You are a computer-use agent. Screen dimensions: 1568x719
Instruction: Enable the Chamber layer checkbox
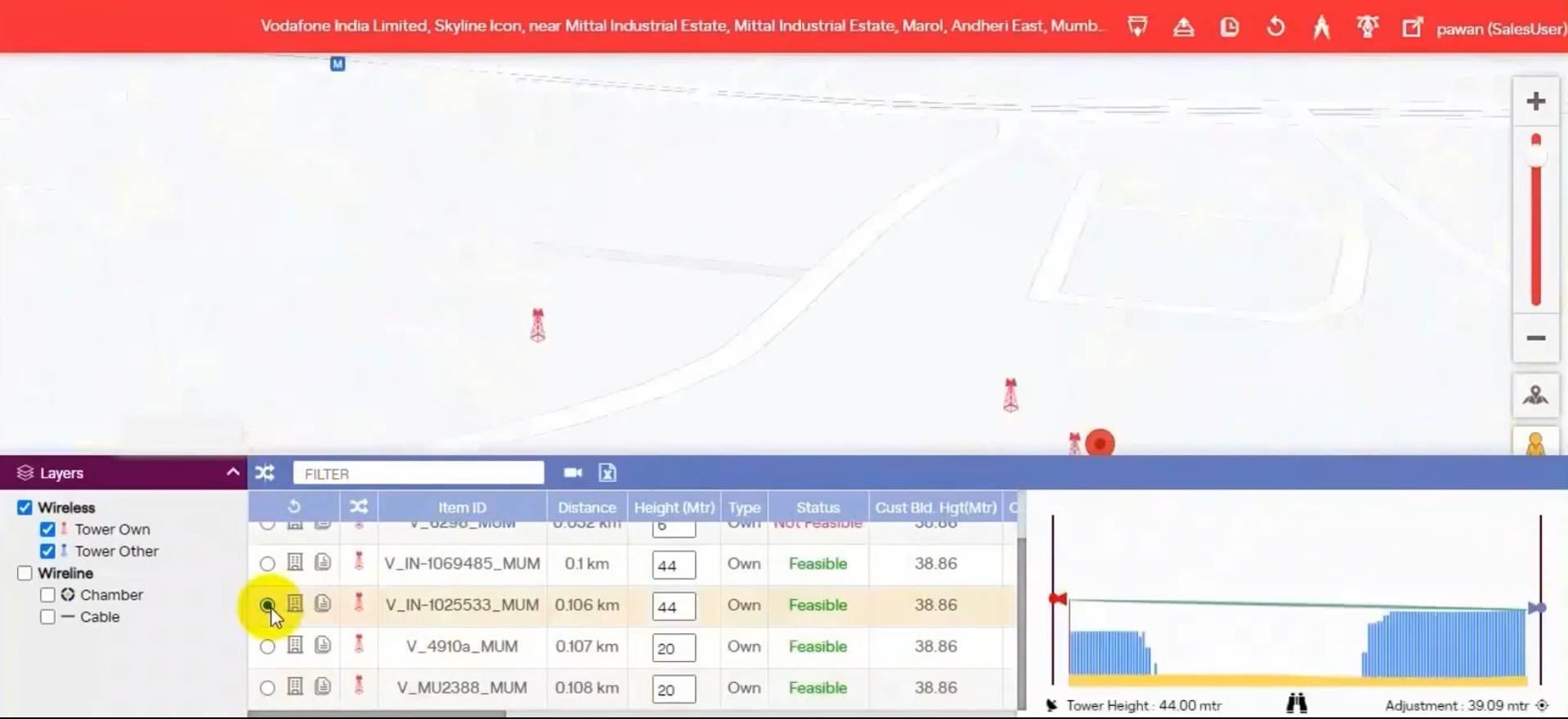47,595
